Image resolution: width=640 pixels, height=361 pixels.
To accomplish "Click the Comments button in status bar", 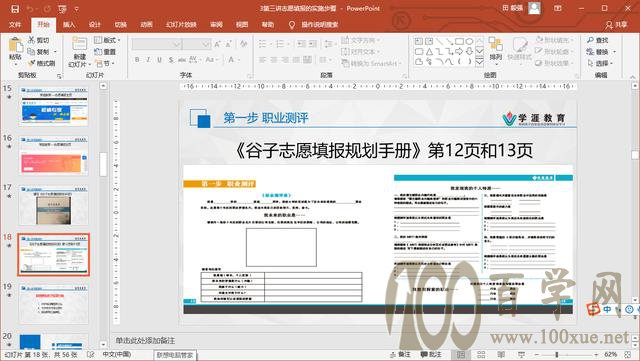I will pyautogui.click(x=431, y=354).
